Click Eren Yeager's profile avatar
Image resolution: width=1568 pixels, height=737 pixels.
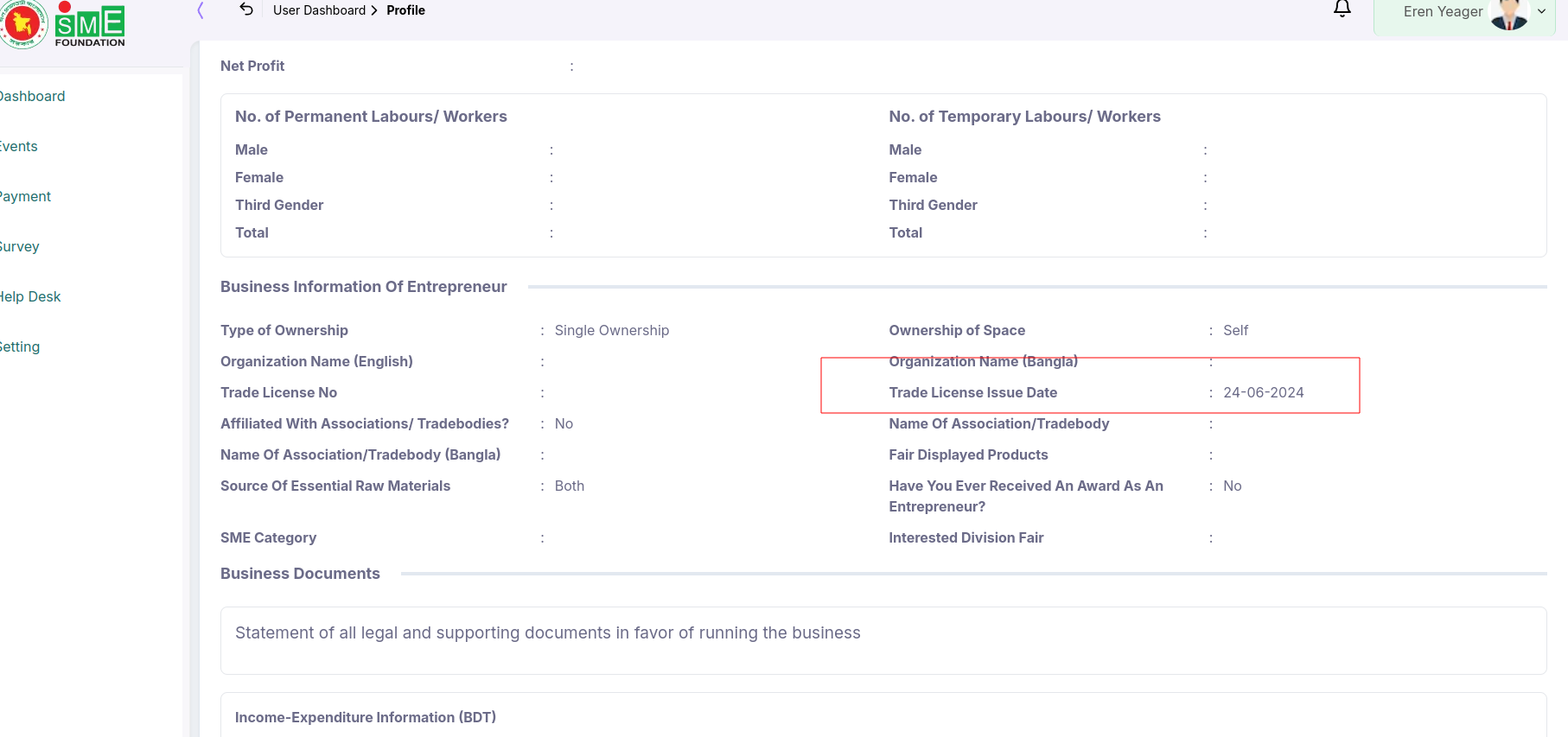(1509, 13)
